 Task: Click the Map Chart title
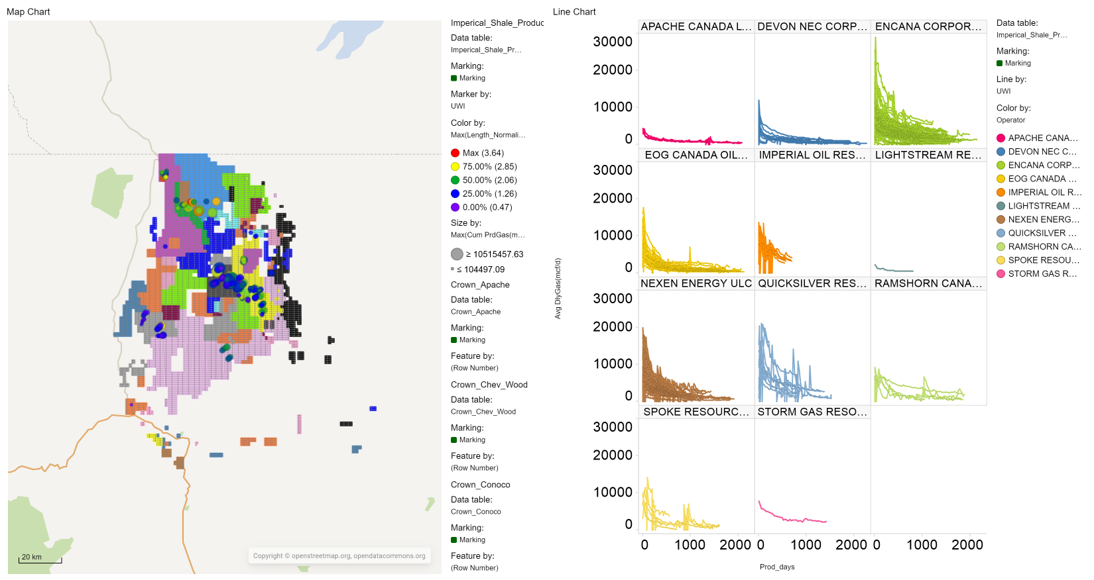point(28,12)
